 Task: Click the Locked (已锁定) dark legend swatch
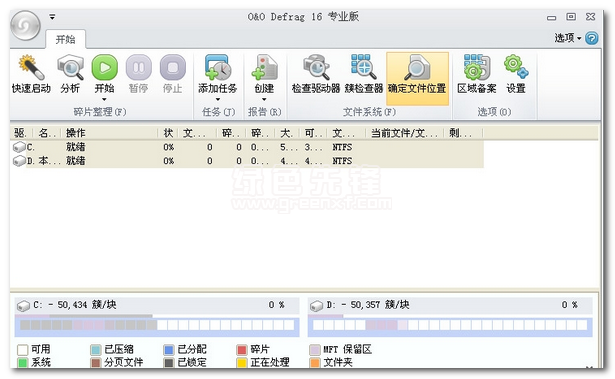169,363
